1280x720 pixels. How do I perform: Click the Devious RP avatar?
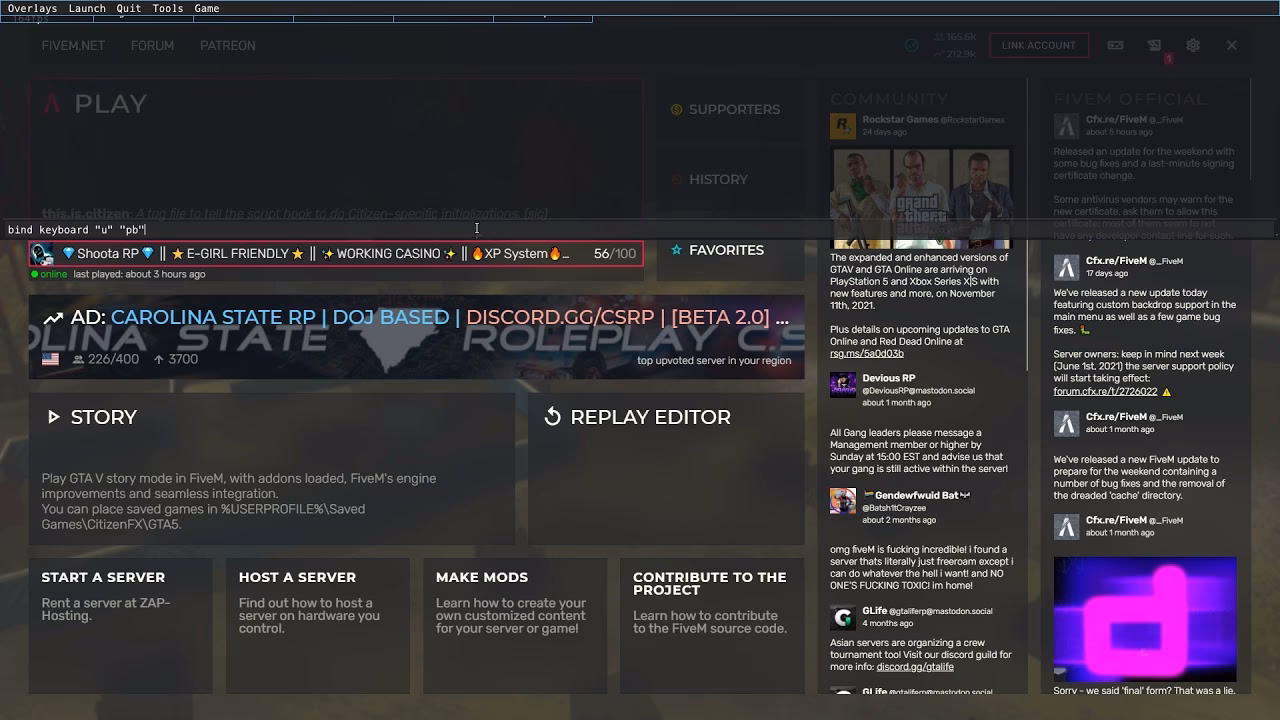coord(842,384)
